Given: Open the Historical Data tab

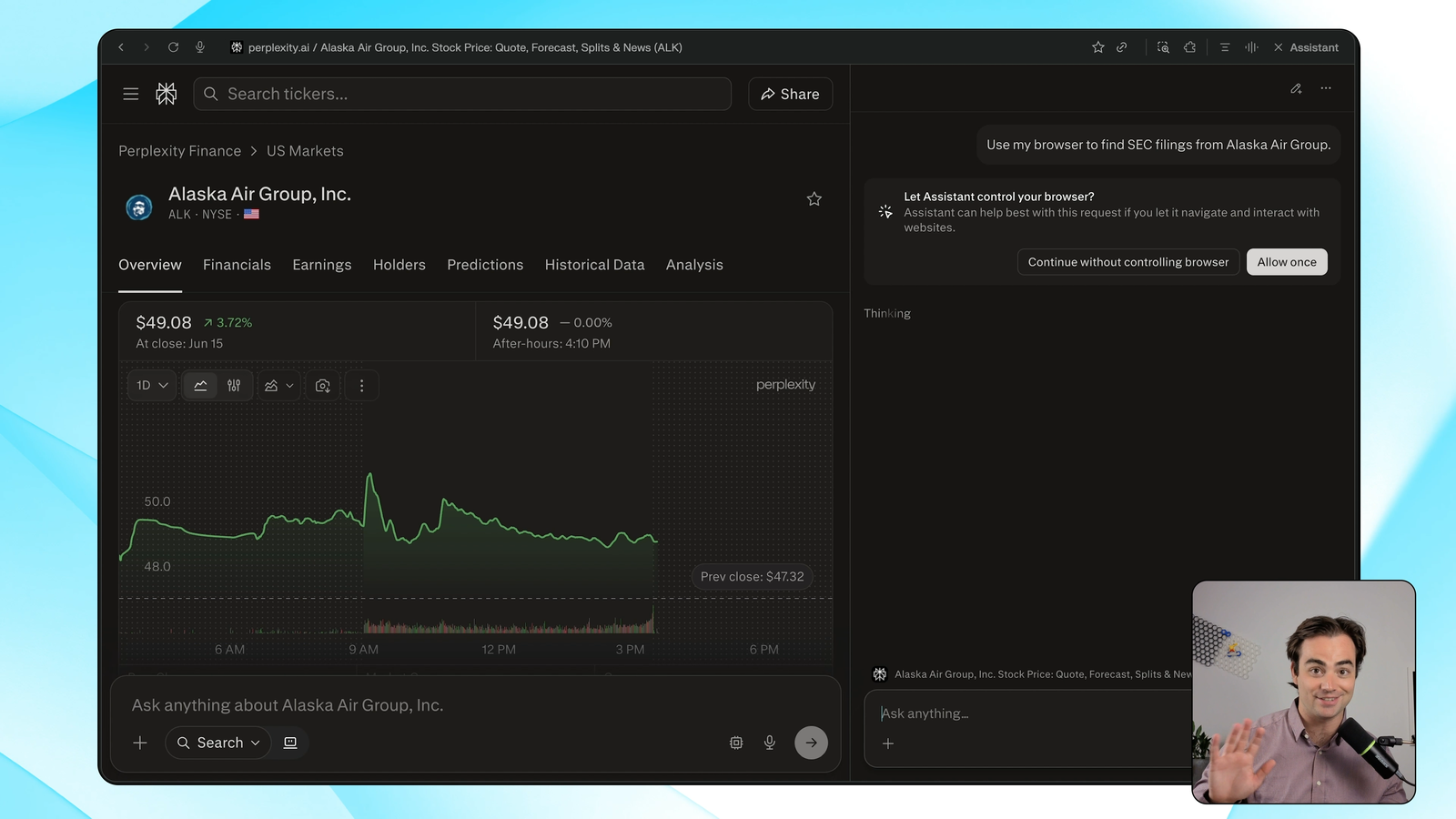Looking at the screenshot, I should pos(595,265).
